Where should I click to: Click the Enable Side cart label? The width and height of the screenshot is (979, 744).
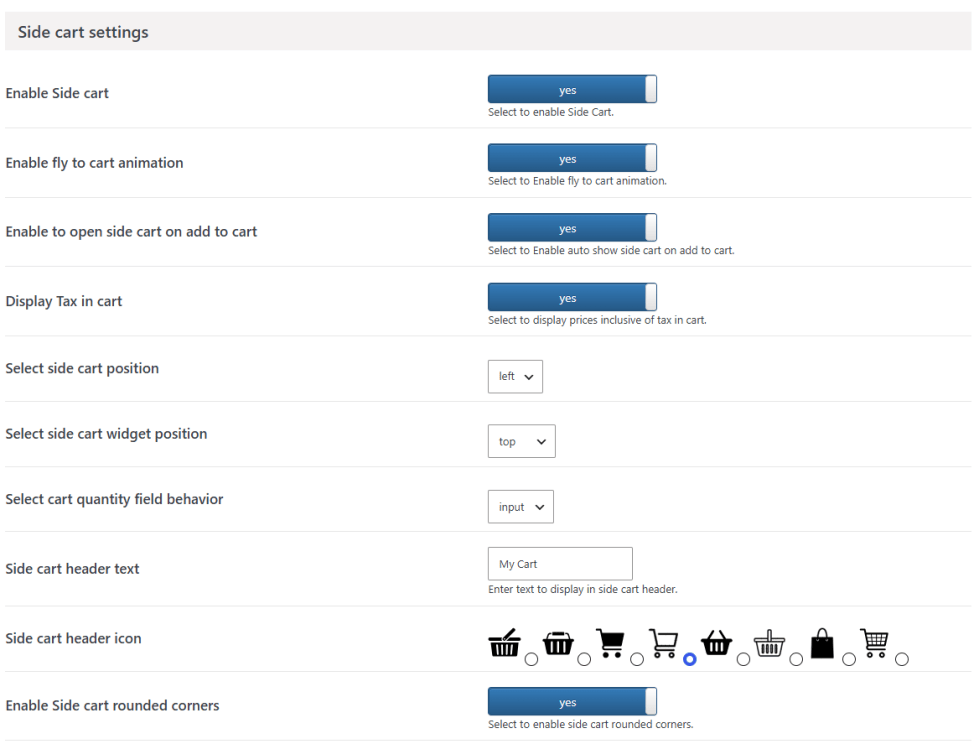[x=57, y=93]
